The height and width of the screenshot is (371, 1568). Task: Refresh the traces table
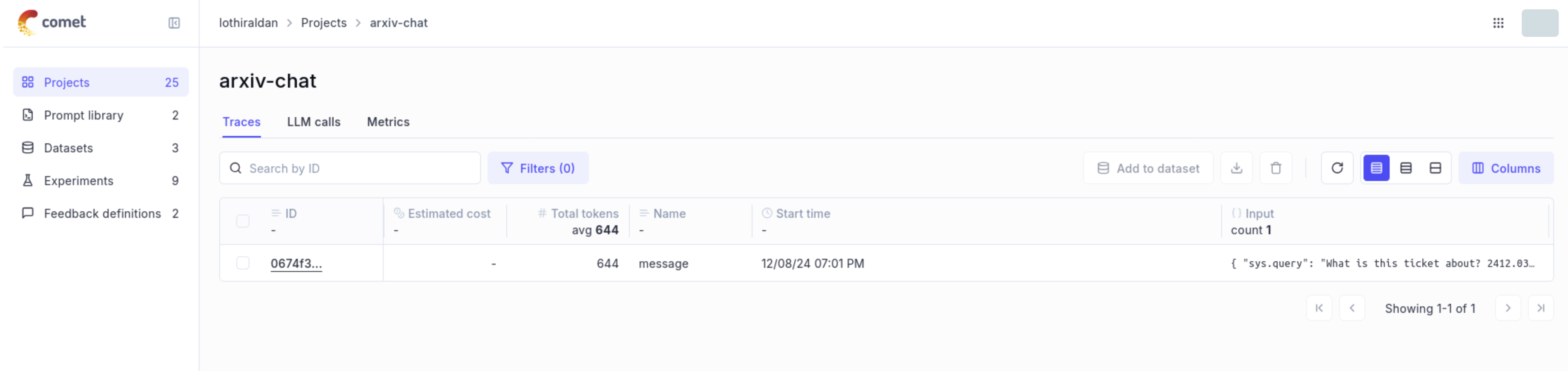(x=1337, y=168)
